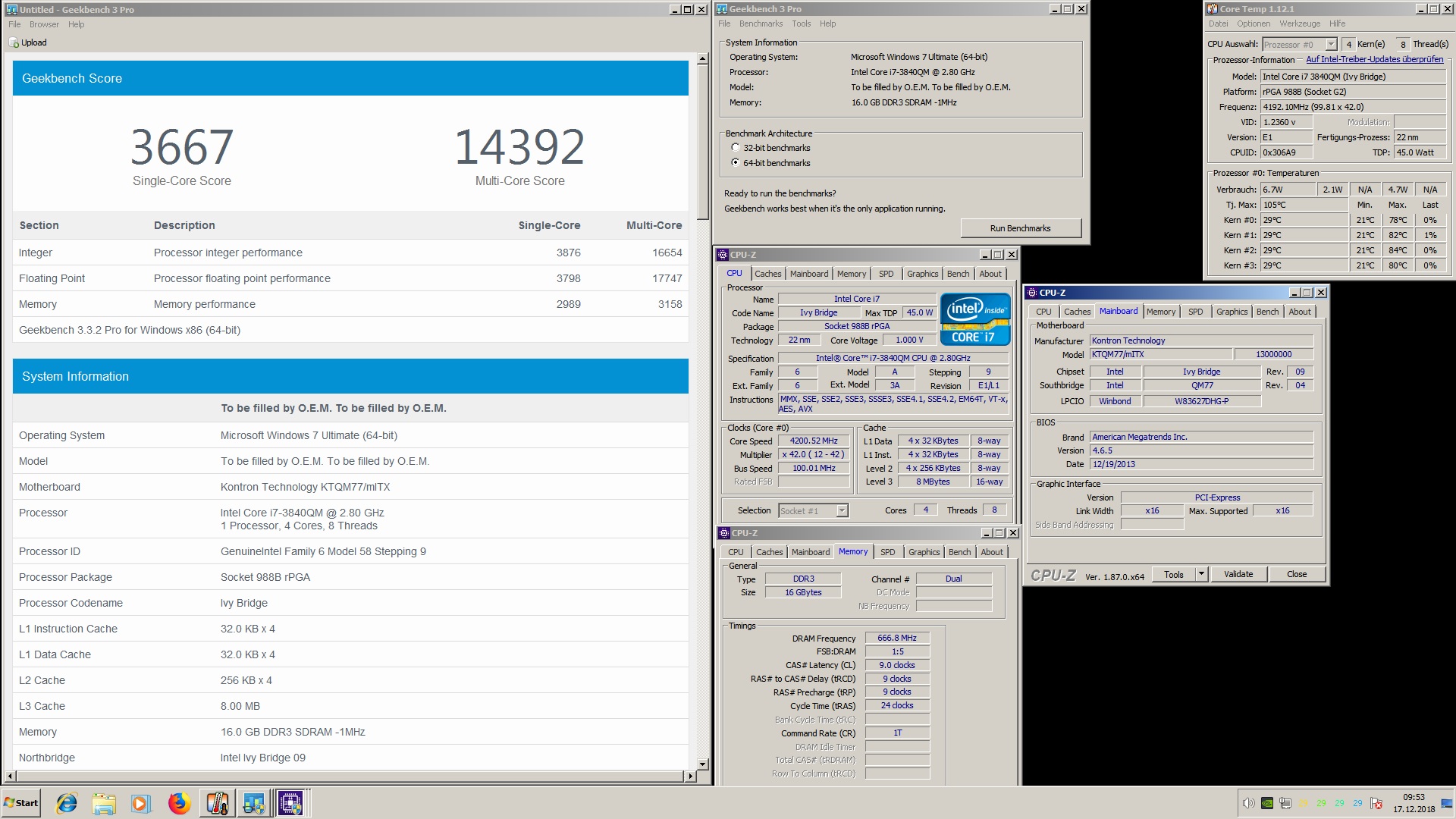Viewport: 1456px width, 819px height.
Task: Click the Tools button in CPU-Z
Action: click(1173, 574)
